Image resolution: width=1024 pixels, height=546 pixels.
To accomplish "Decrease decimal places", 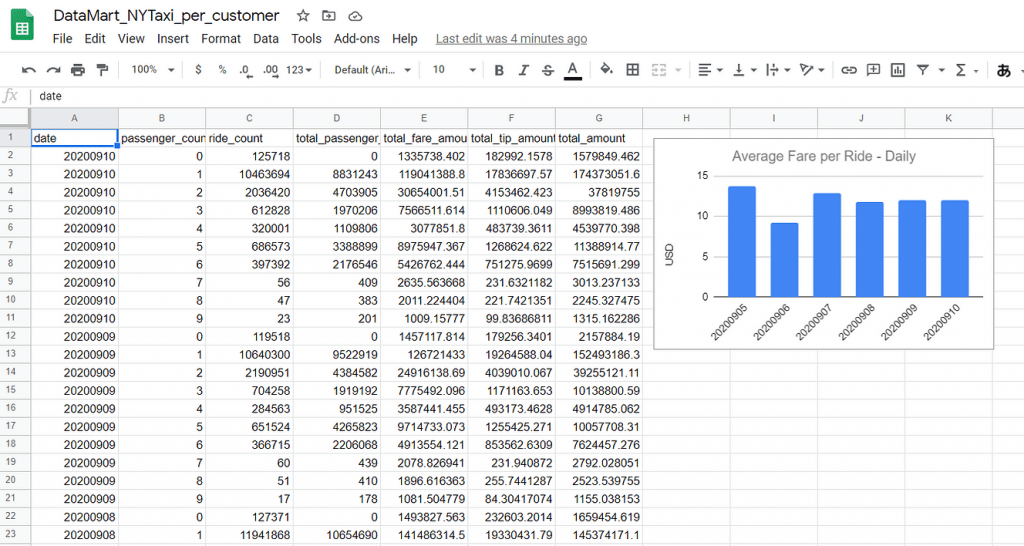I will (246, 70).
